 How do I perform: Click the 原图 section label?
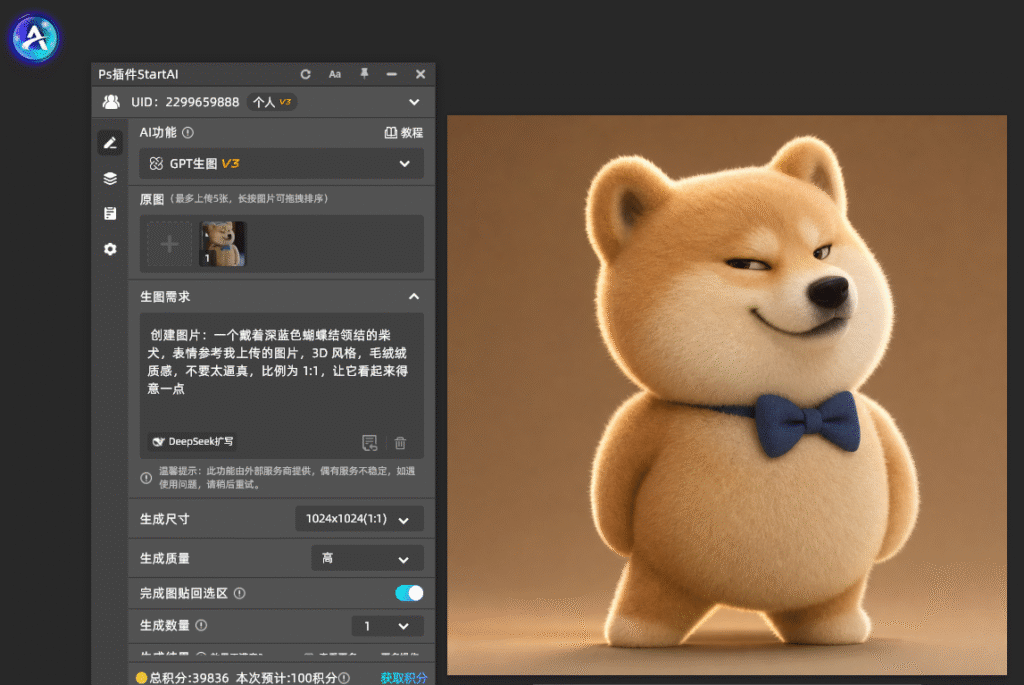point(152,199)
